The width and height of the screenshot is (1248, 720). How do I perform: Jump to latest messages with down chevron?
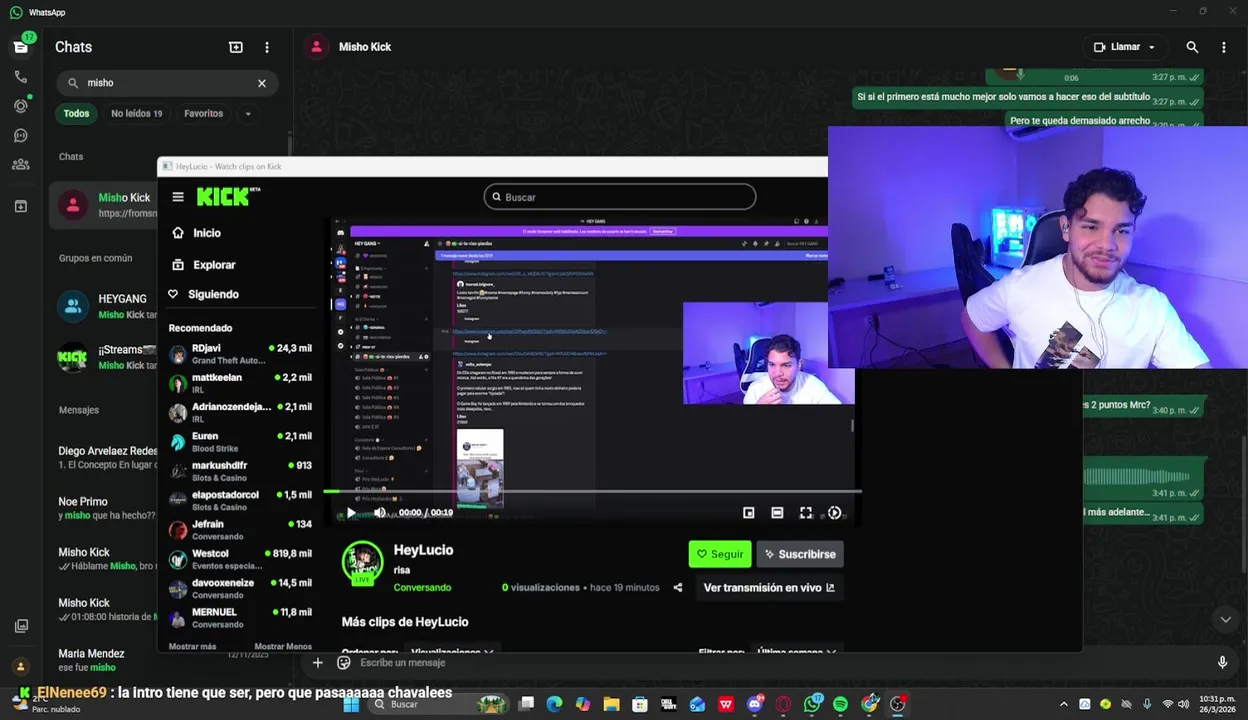click(1226, 620)
